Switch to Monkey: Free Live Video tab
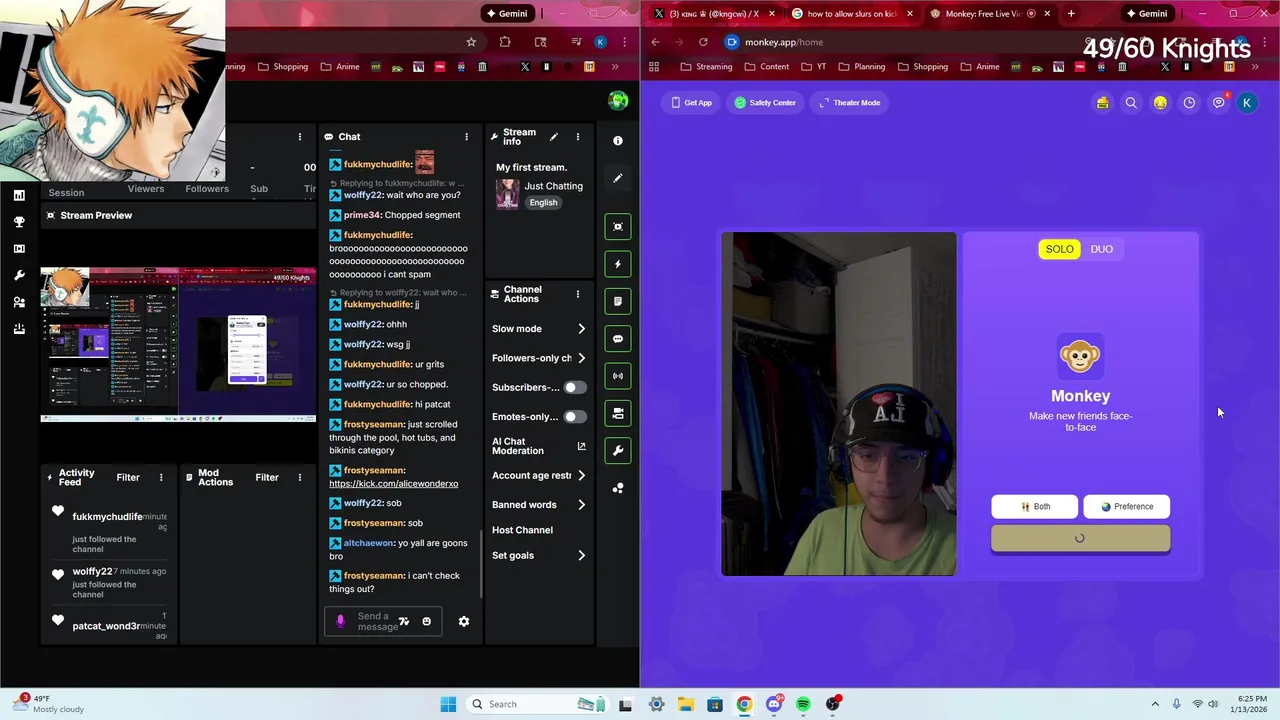The image size is (1280, 720). (x=990, y=14)
